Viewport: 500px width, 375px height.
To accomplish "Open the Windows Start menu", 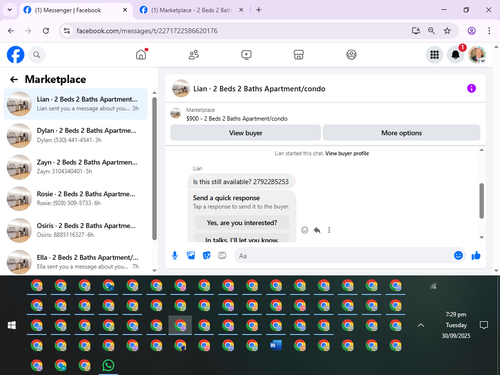I will coord(12,325).
